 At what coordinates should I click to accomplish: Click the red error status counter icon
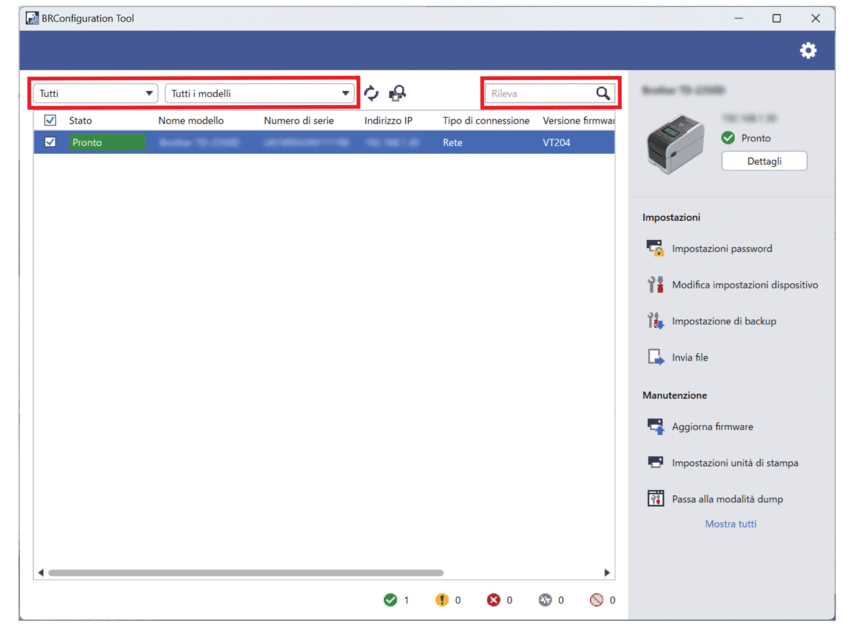click(494, 600)
